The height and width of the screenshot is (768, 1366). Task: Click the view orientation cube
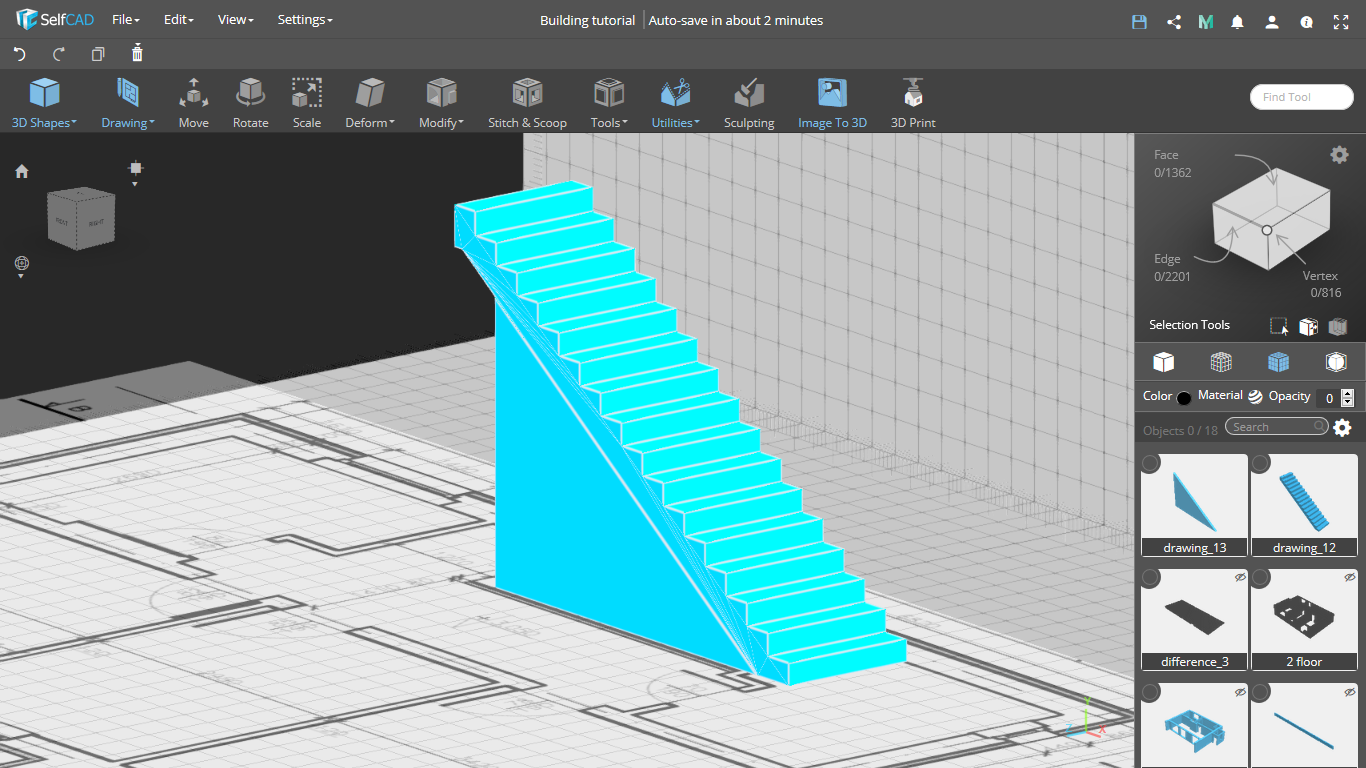pos(81,217)
